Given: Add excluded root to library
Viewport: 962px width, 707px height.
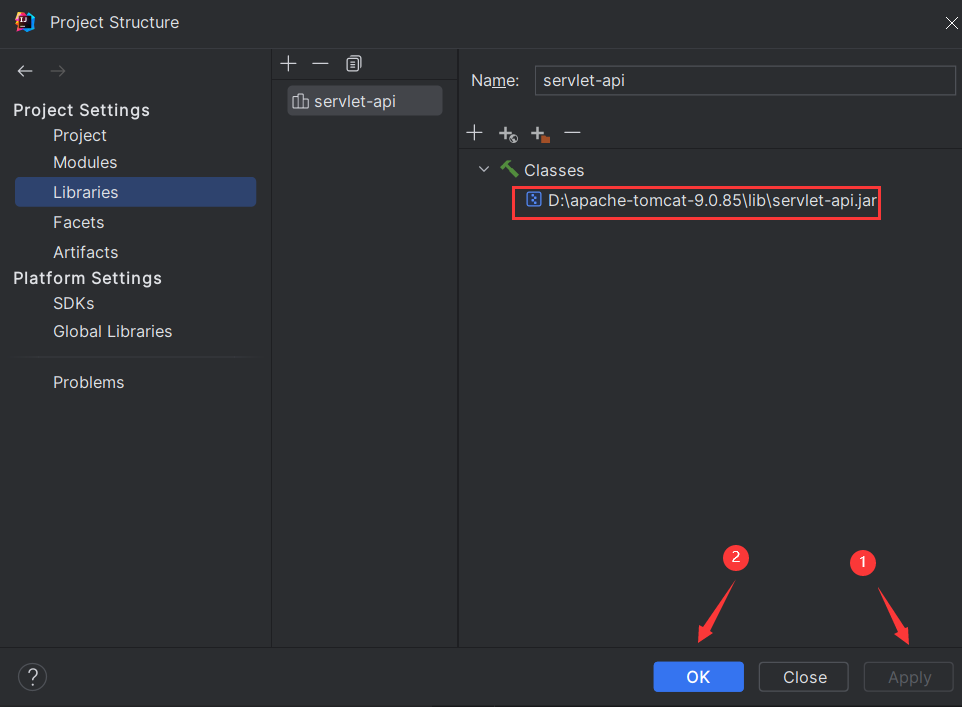Looking at the screenshot, I should [x=540, y=134].
